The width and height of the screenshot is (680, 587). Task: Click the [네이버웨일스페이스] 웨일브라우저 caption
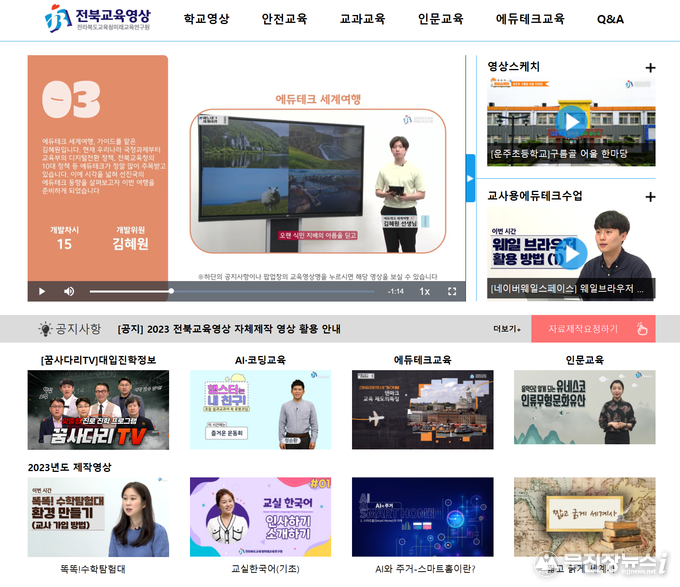coord(567,289)
